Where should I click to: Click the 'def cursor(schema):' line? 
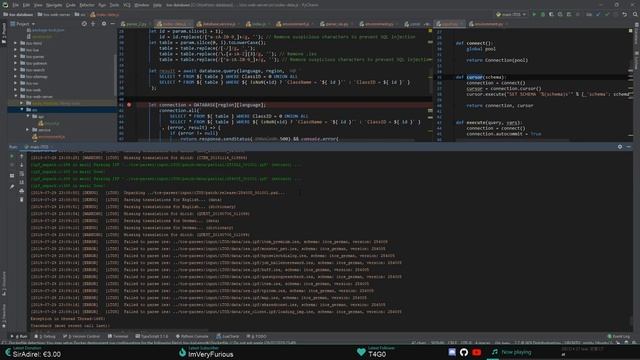pyautogui.click(x=481, y=77)
